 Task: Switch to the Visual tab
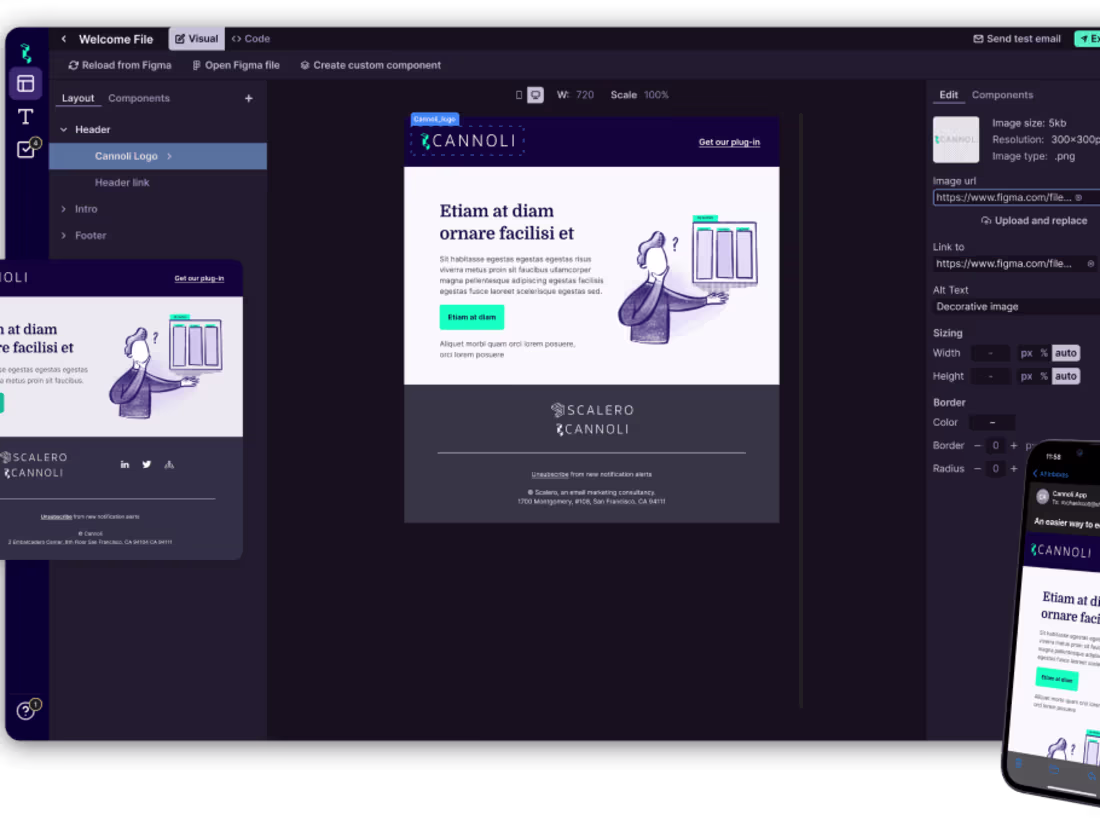pos(196,39)
